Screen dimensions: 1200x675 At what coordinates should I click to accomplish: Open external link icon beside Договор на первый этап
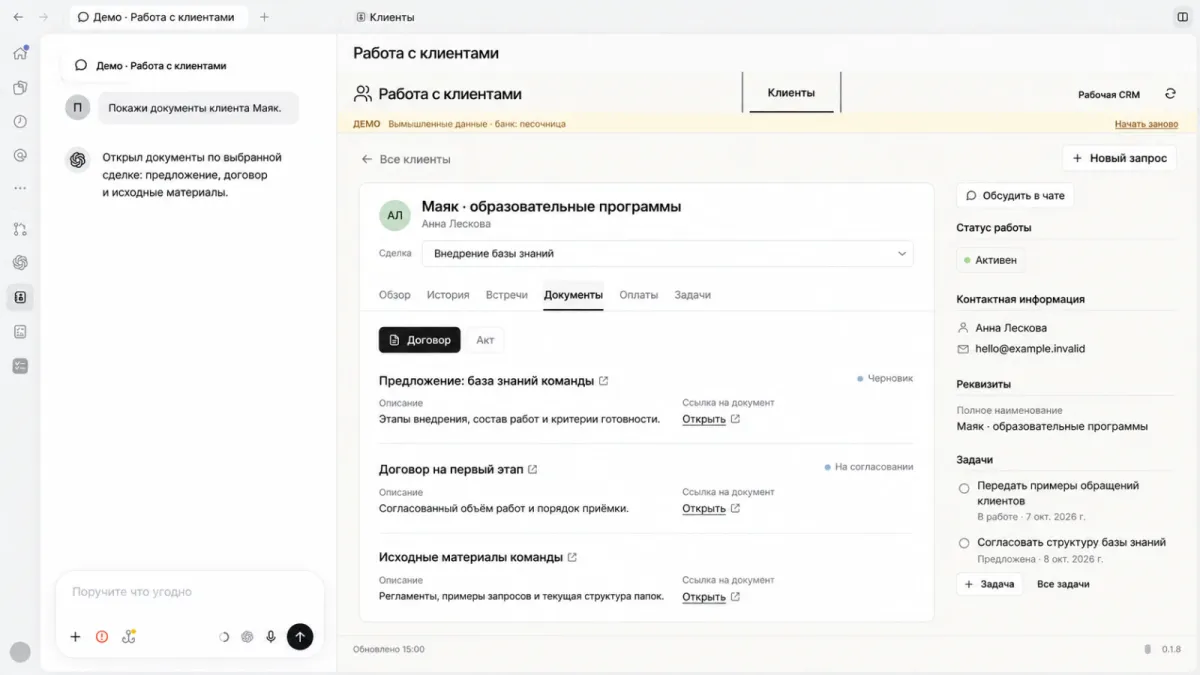point(532,469)
